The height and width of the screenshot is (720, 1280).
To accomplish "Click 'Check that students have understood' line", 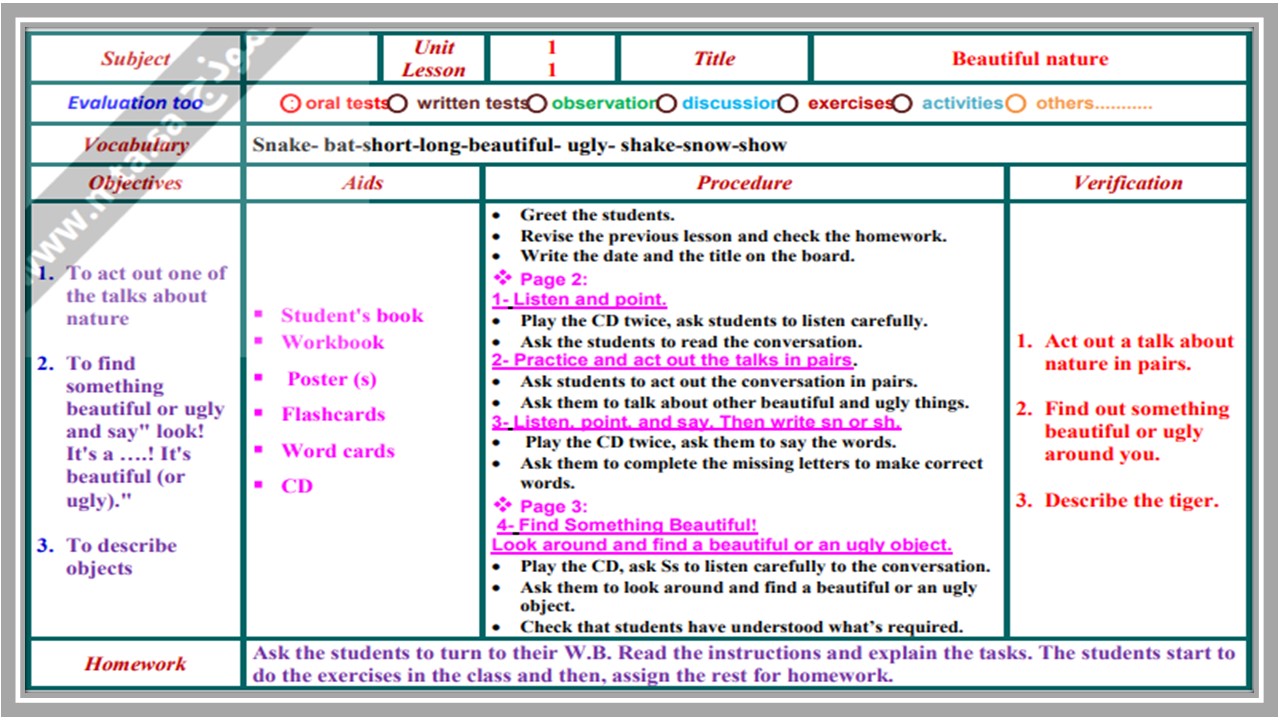I will [741, 628].
